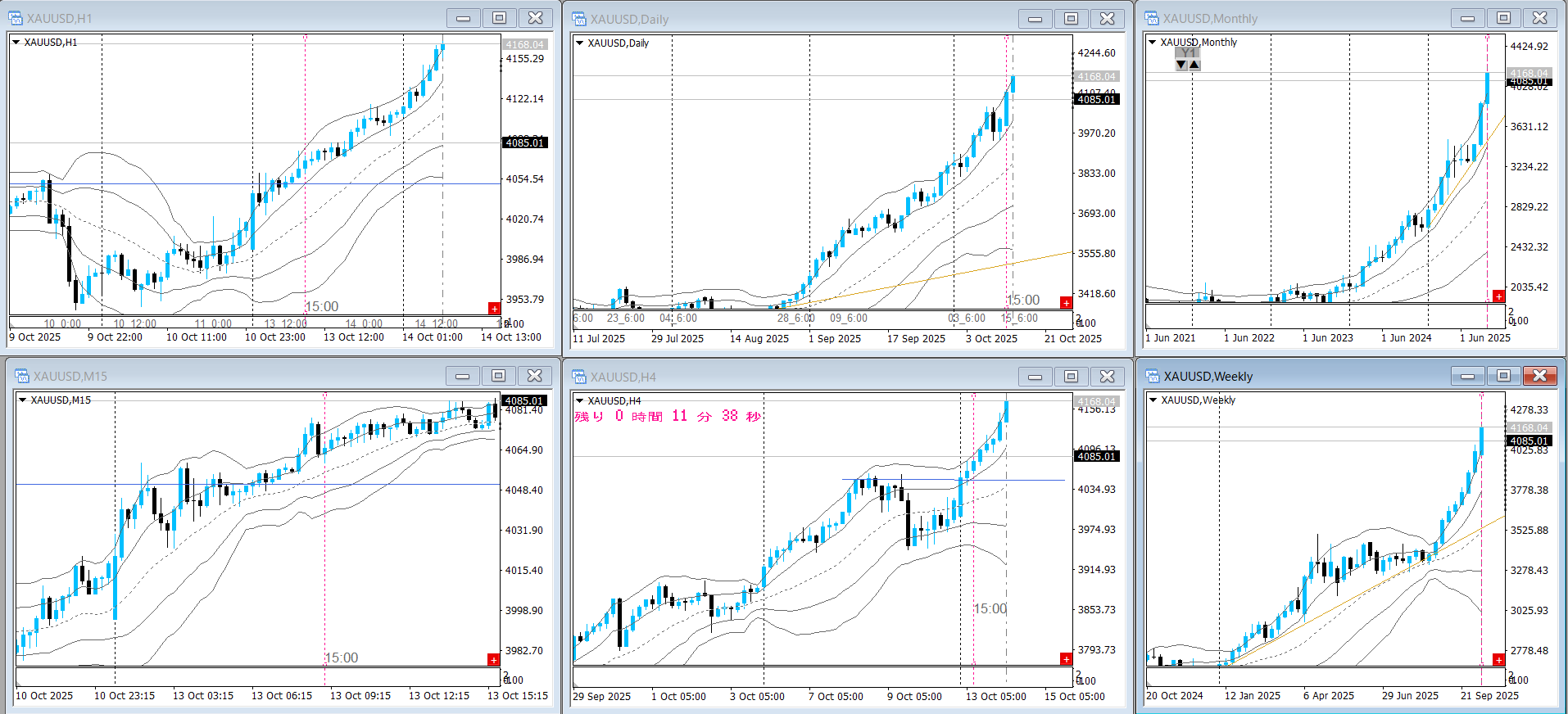Expand the triangle beside XAUUSD,H4 chart label
This screenshot has height=714, width=1568.
(x=579, y=400)
